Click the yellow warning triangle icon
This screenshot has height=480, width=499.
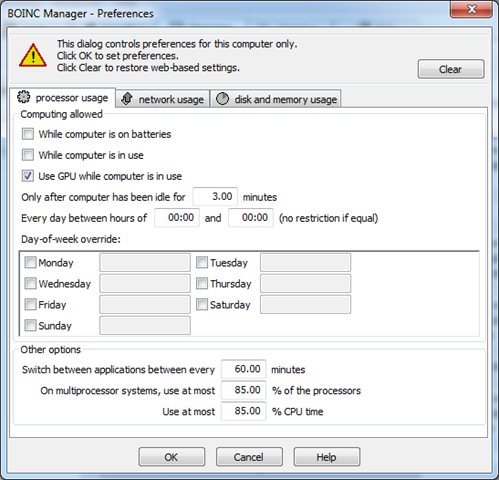33,55
